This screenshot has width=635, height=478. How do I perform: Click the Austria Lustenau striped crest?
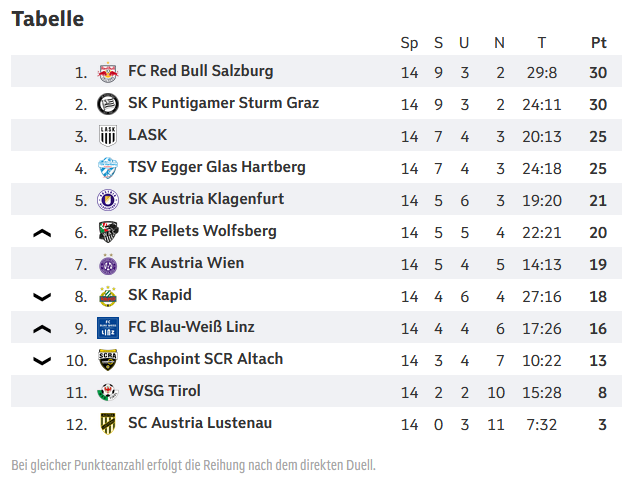(108, 424)
